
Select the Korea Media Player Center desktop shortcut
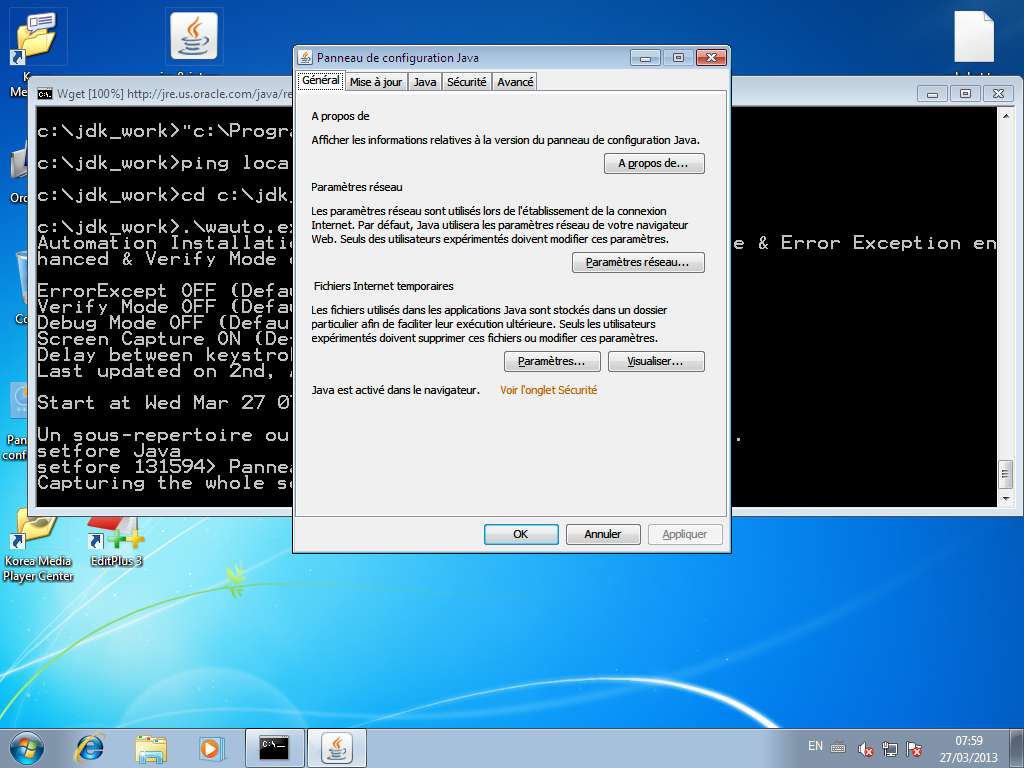pos(38,547)
